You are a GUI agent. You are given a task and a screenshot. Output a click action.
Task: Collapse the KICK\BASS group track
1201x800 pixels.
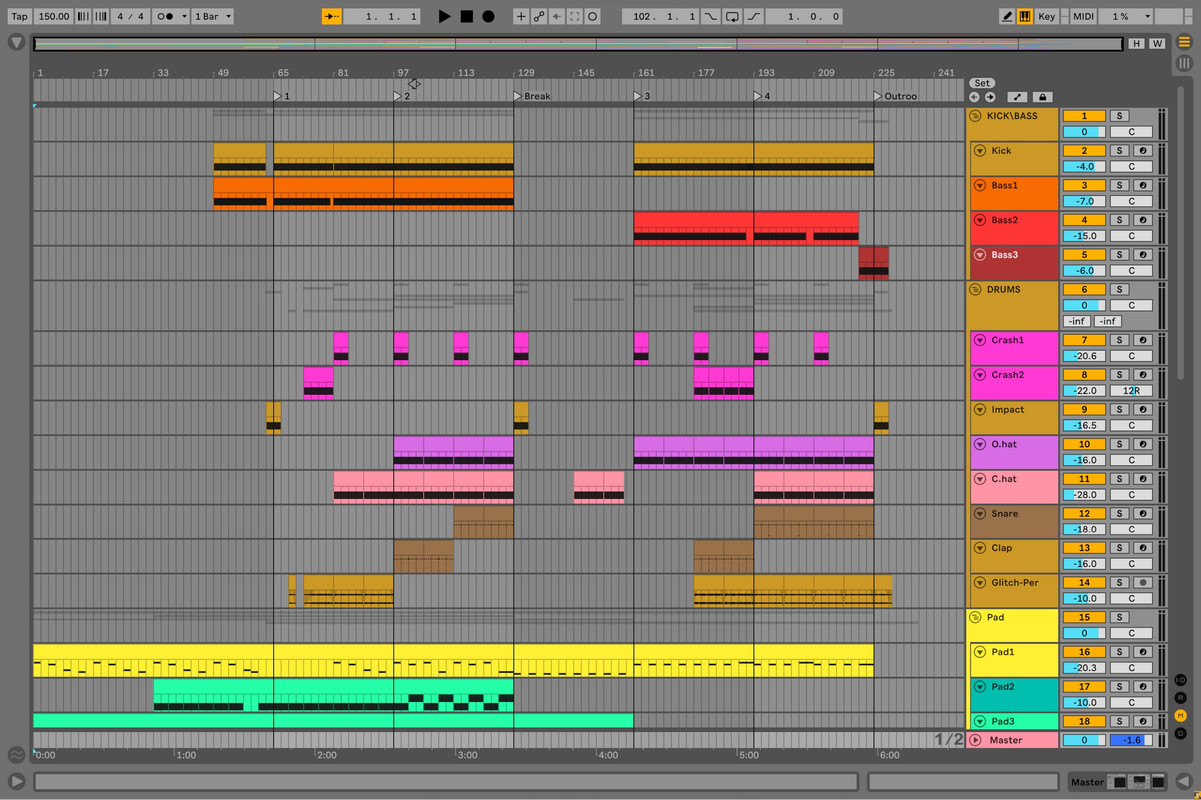point(976,116)
